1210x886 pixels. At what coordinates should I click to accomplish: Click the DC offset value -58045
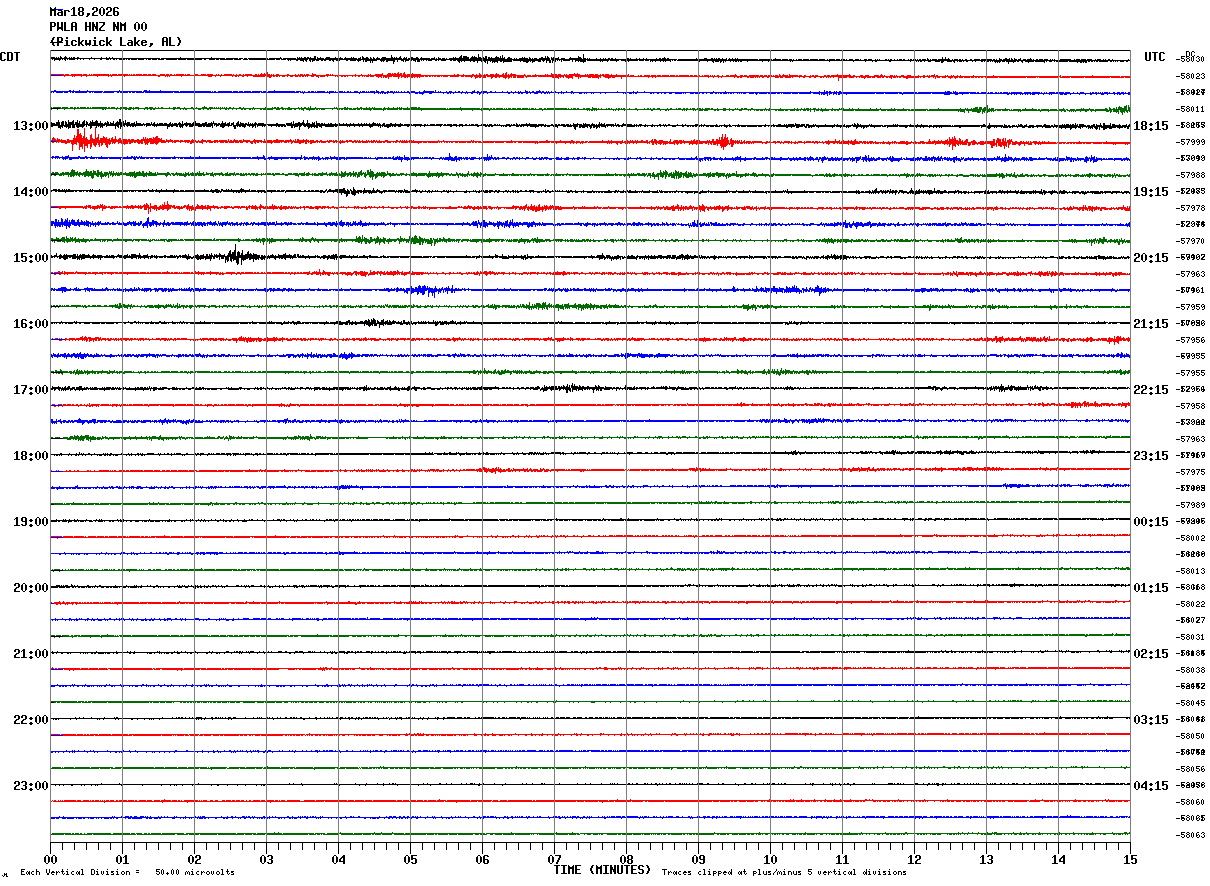[x=1191, y=703]
